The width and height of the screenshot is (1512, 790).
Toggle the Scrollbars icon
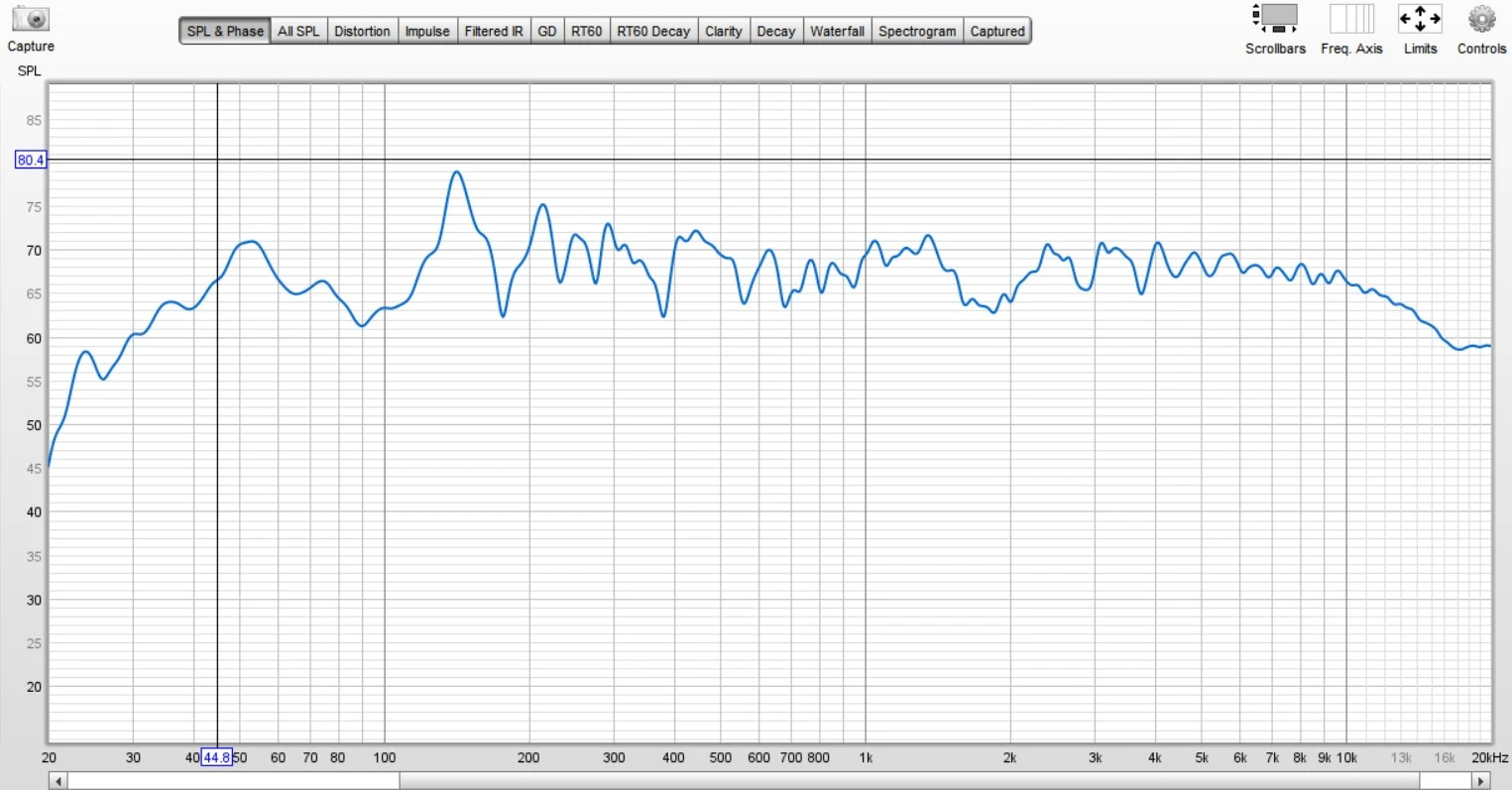pyautogui.click(x=1275, y=19)
